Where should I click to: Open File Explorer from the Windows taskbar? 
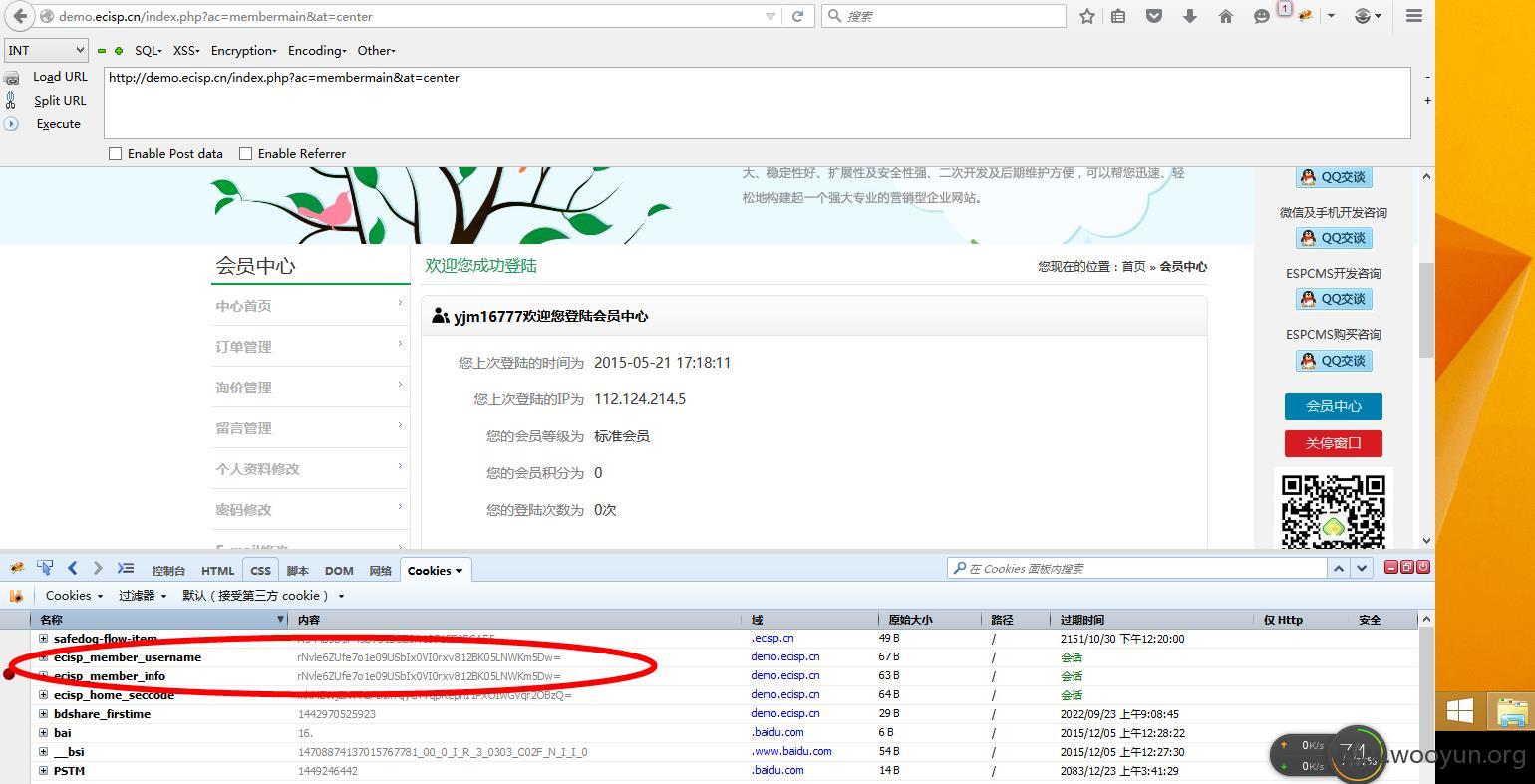click(1512, 712)
